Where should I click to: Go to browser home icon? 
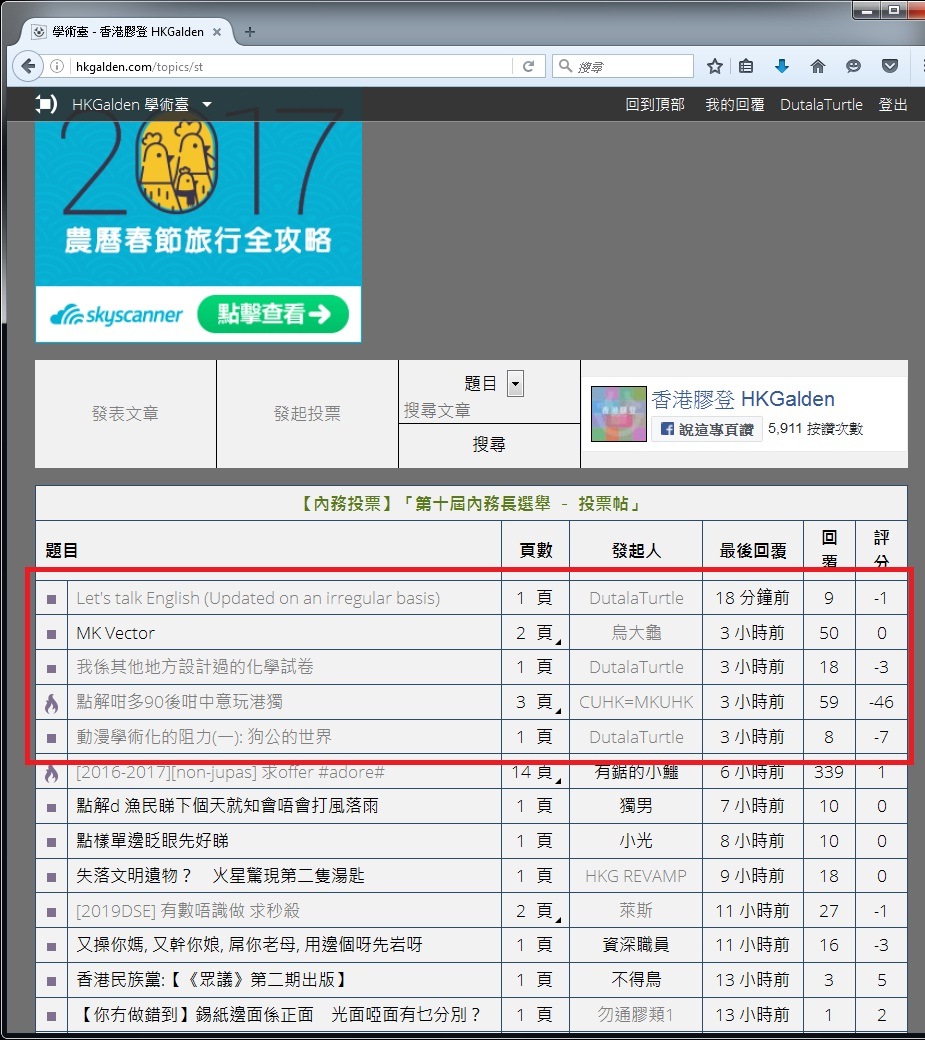pyautogui.click(x=818, y=67)
